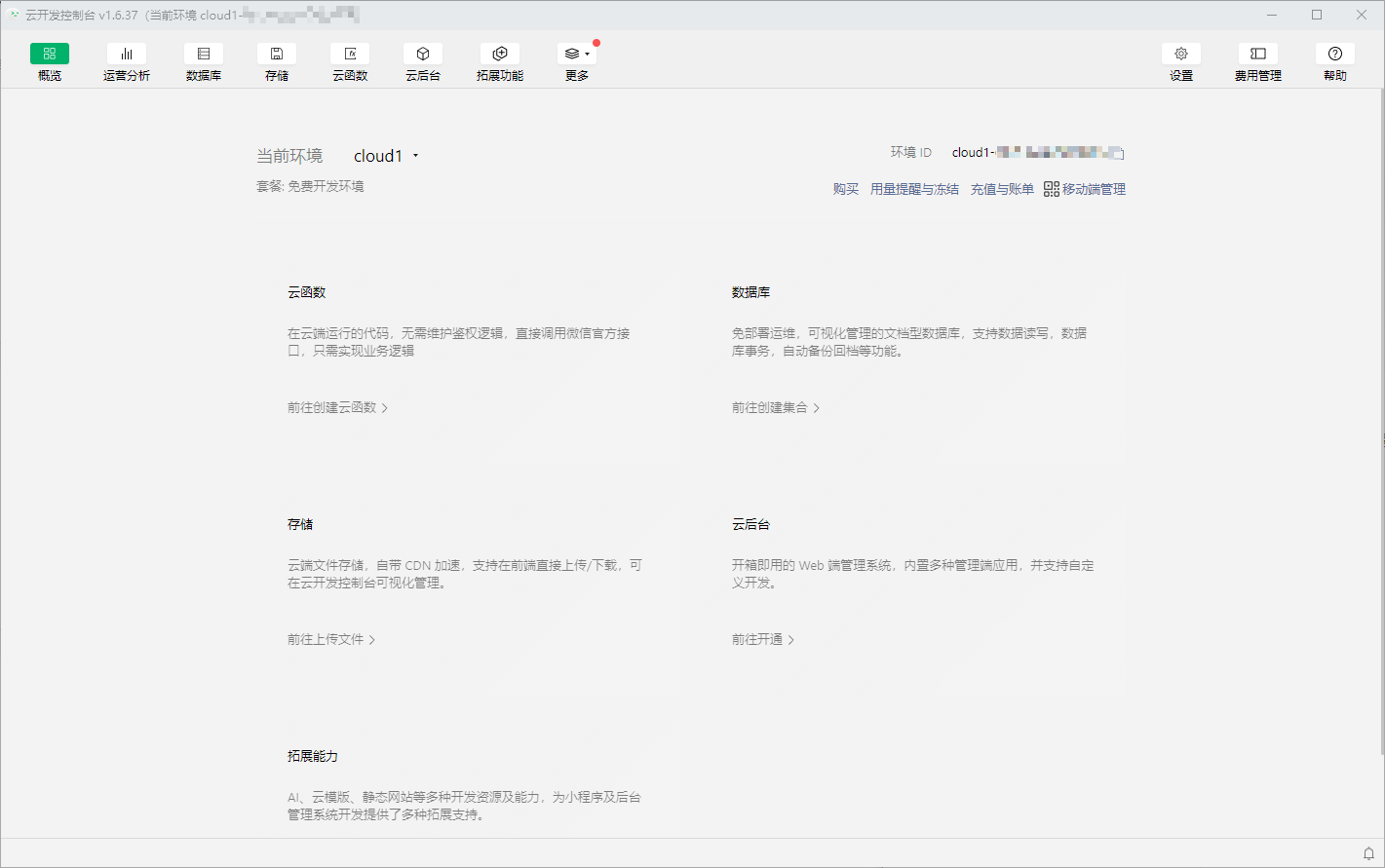Open the 云函数 cloud functions icon
Screen dimensions: 1385x868
tap(350, 54)
